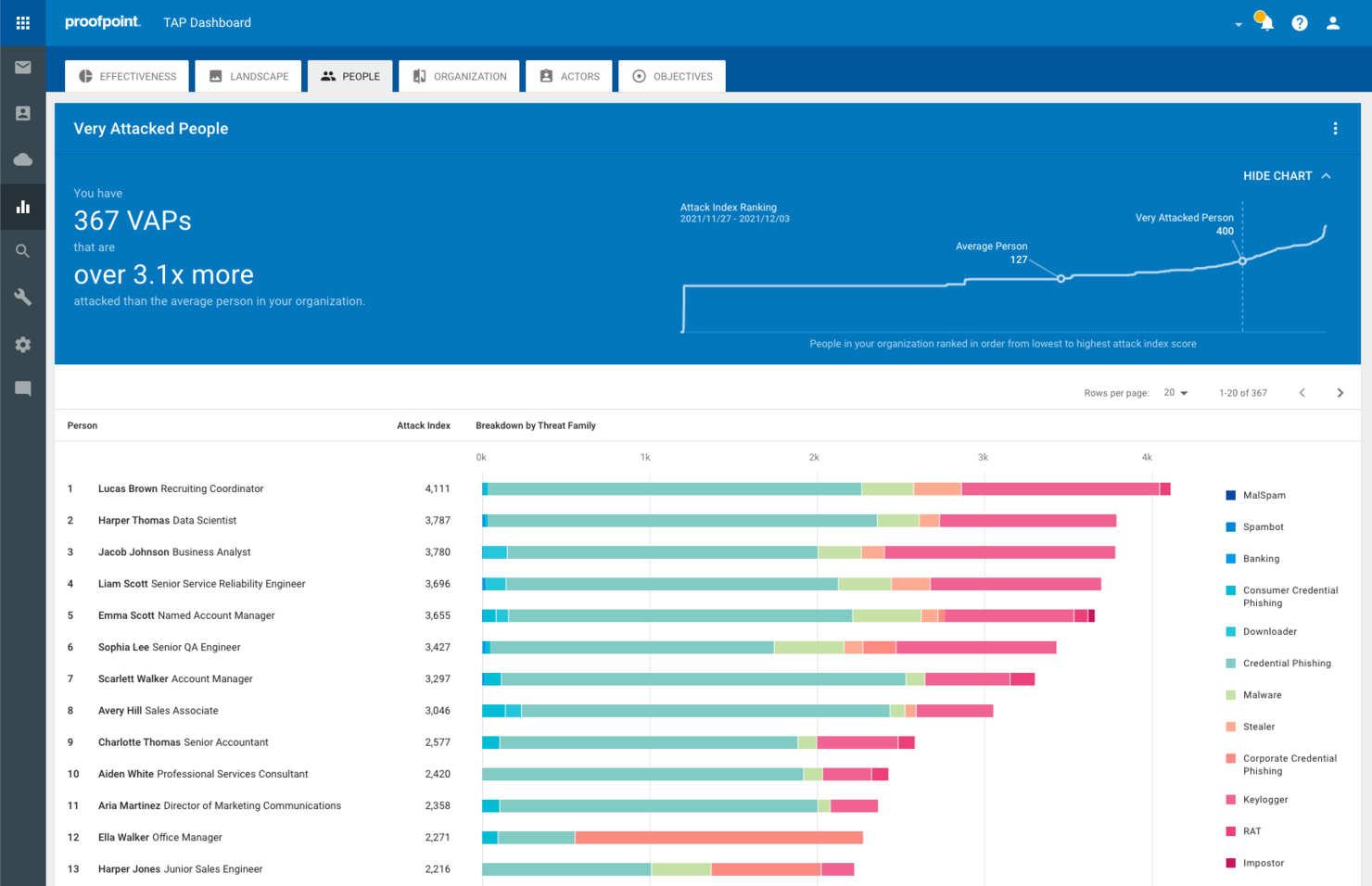The height and width of the screenshot is (886, 1372).
Task: Open the three-dot menu on Very Attacked People
Action: pyautogui.click(x=1335, y=128)
